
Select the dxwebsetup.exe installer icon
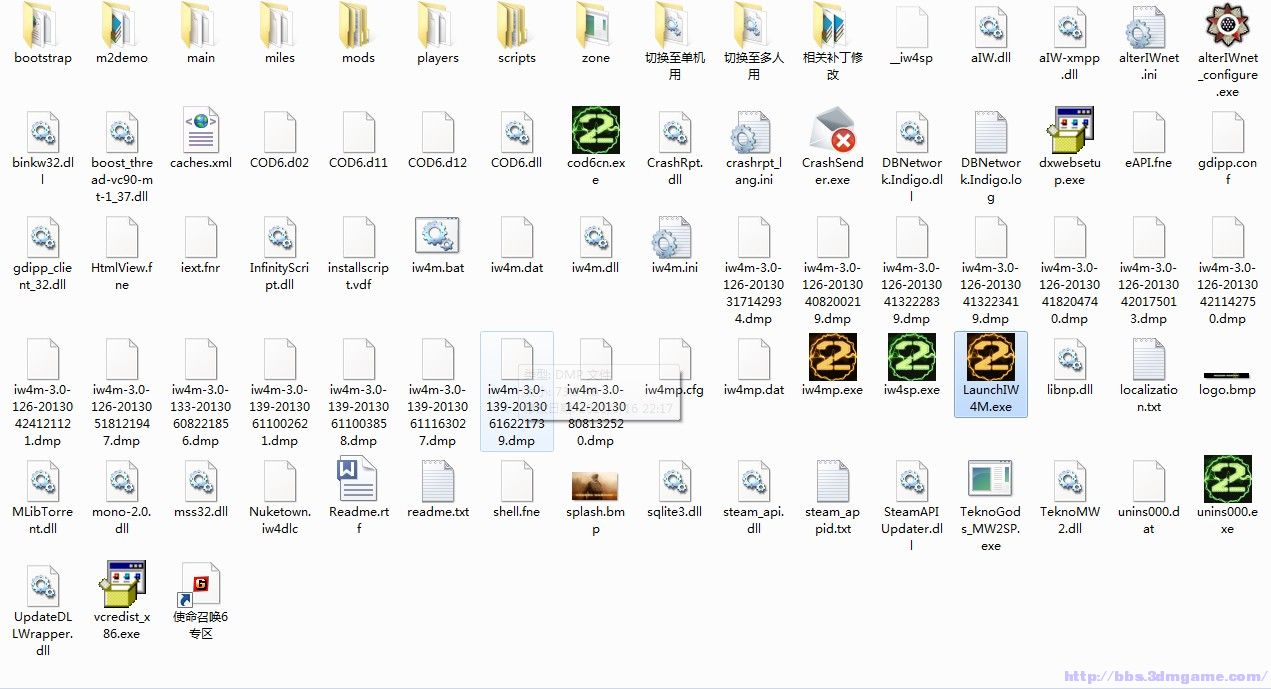pyautogui.click(x=1069, y=131)
